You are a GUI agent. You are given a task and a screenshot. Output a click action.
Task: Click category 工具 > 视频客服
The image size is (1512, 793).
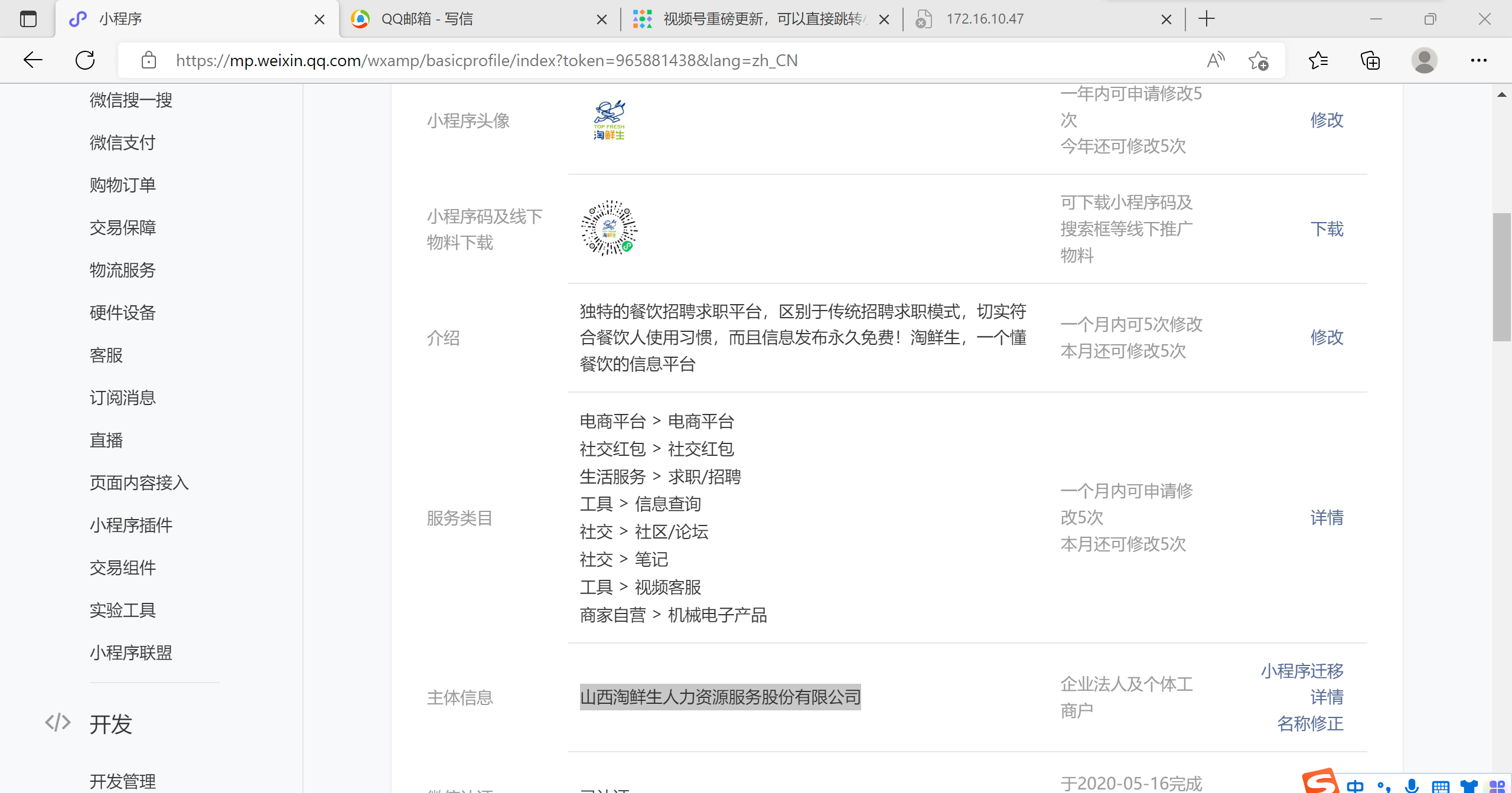(x=640, y=588)
